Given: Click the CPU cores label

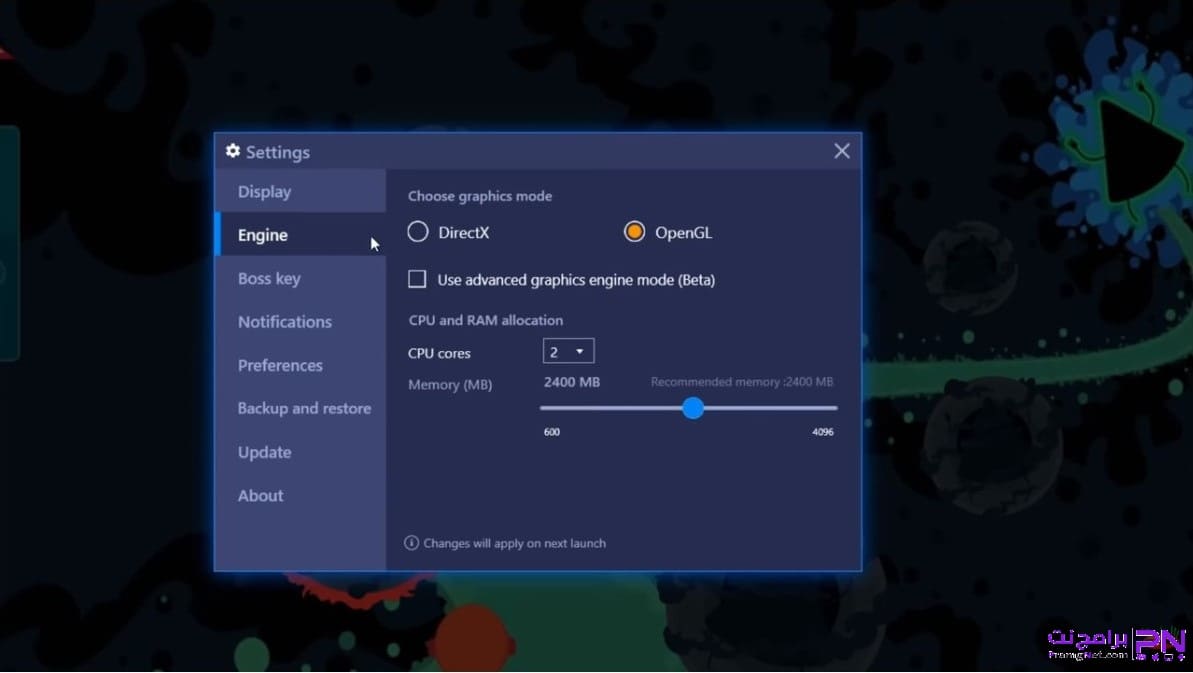Looking at the screenshot, I should (439, 353).
